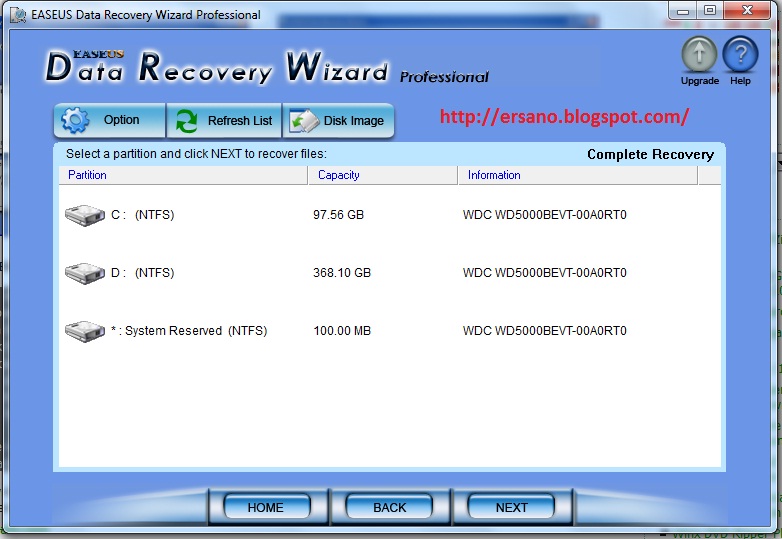Image resolution: width=782 pixels, height=539 pixels.
Task: Minimize the EASEUS window
Action: click(x=683, y=11)
